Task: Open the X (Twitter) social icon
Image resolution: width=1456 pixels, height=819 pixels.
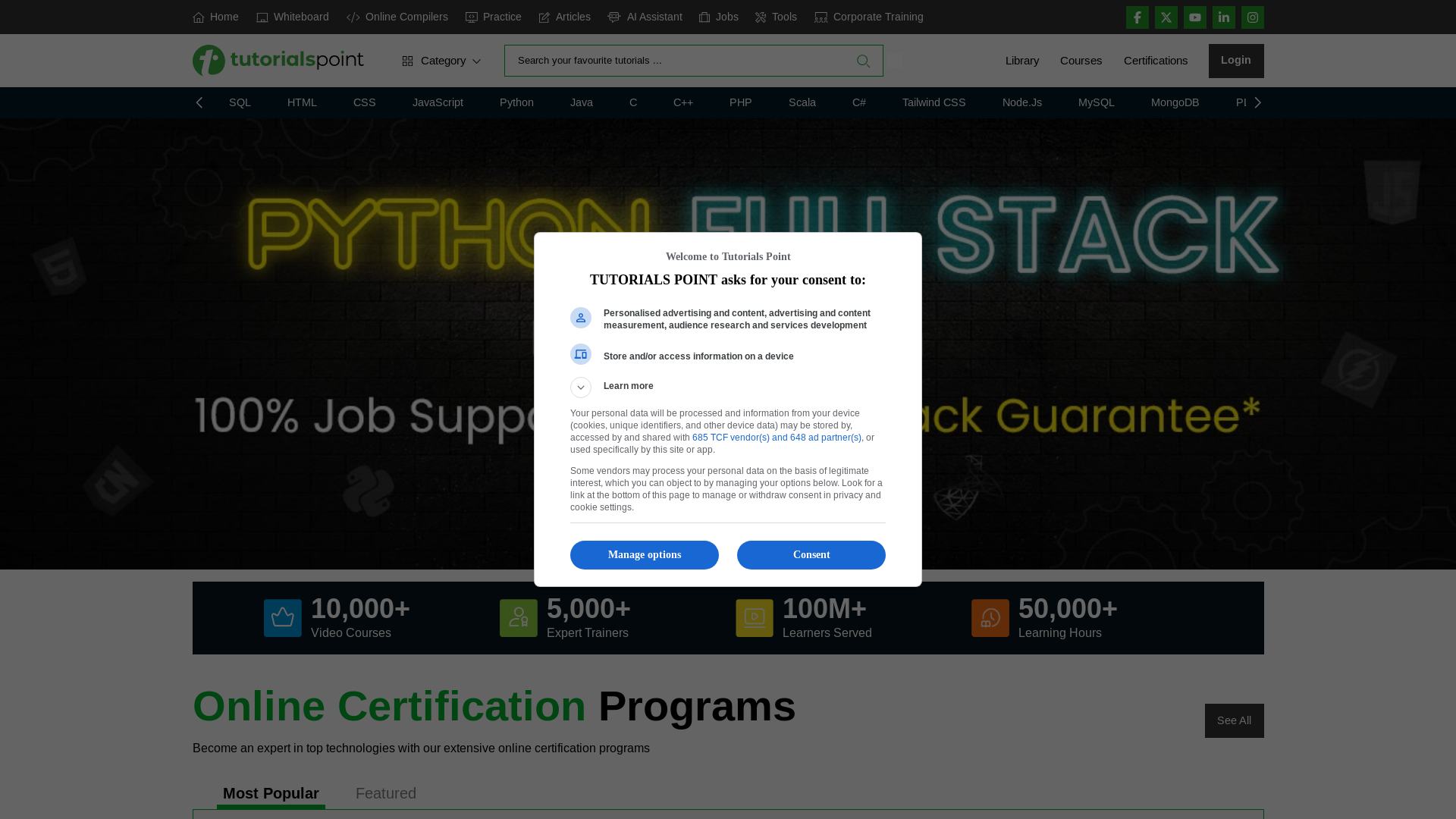Action: (1166, 17)
